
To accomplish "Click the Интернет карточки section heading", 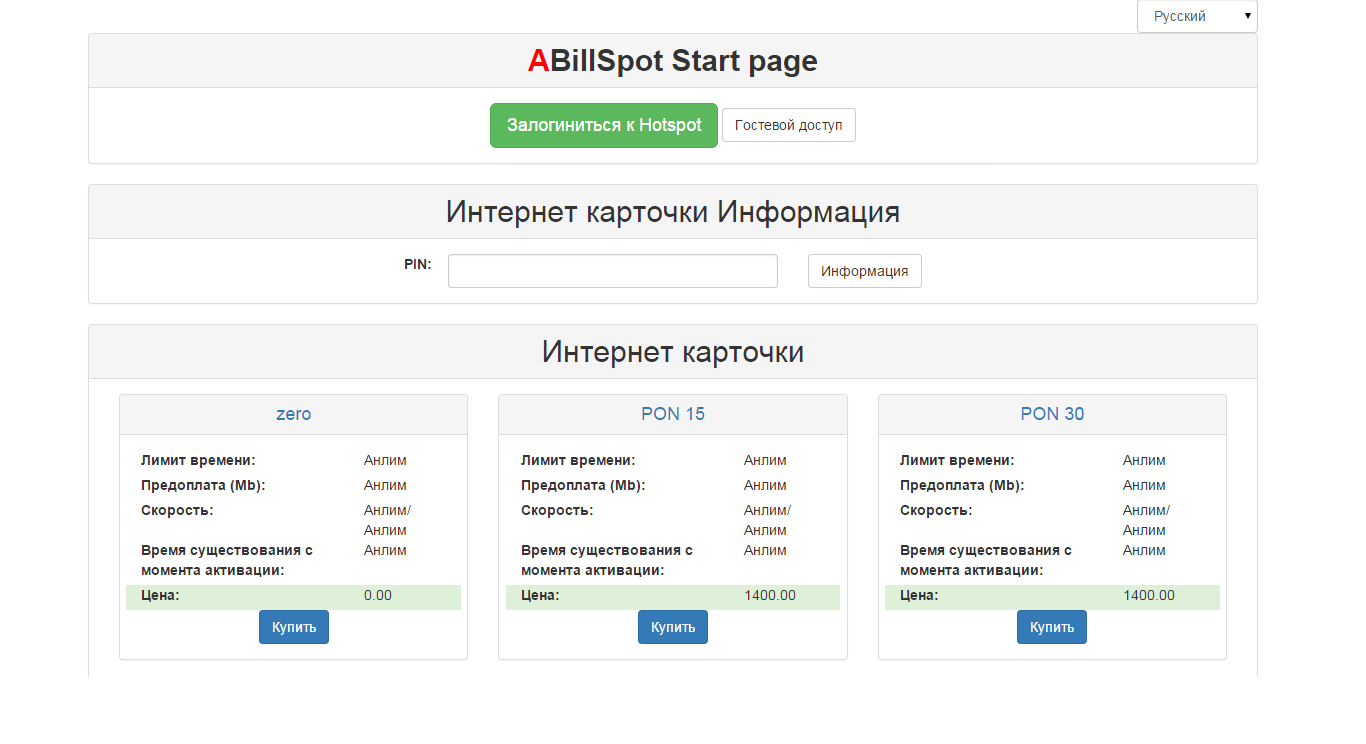I will coord(673,352).
